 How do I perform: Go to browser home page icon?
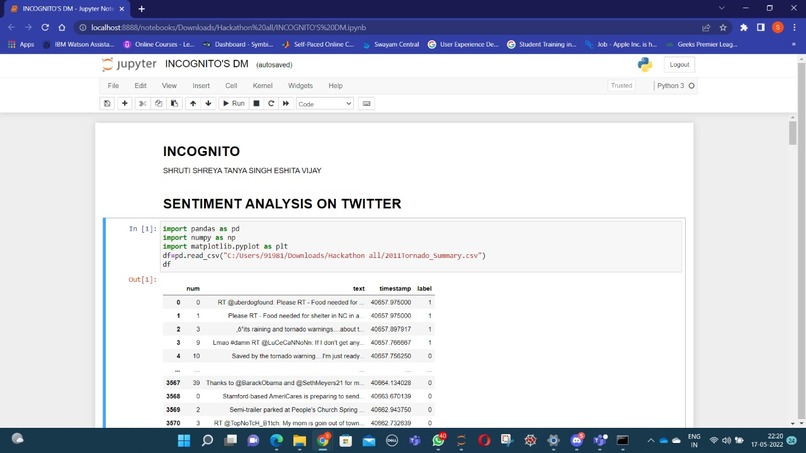pyautogui.click(x=62, y=28)
